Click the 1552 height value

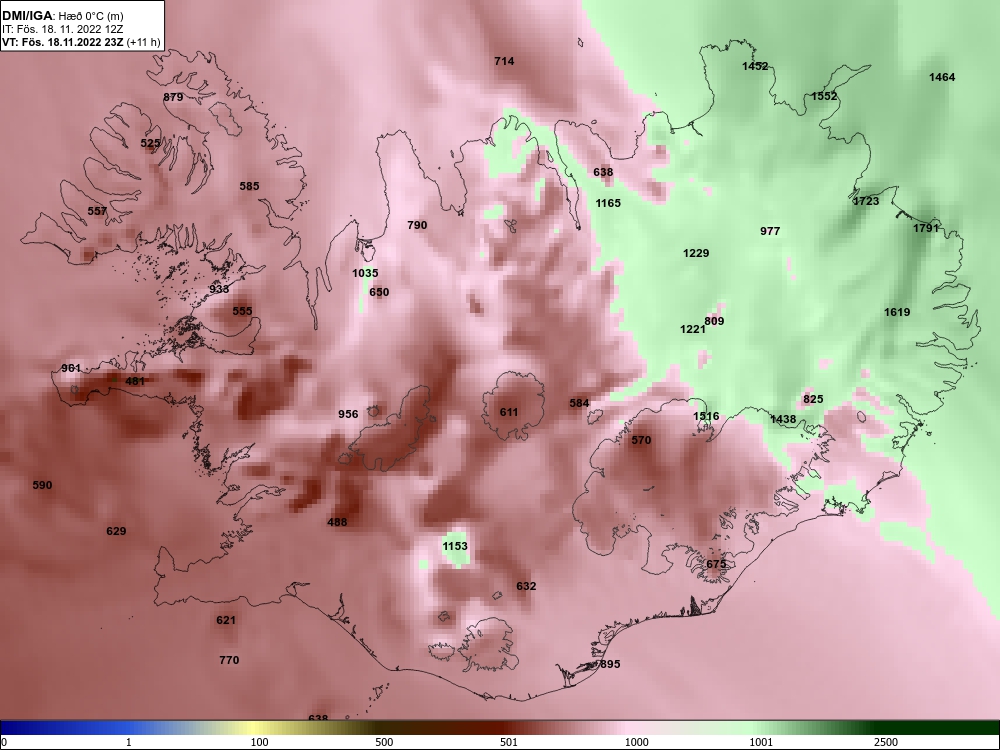coord(824,96)
